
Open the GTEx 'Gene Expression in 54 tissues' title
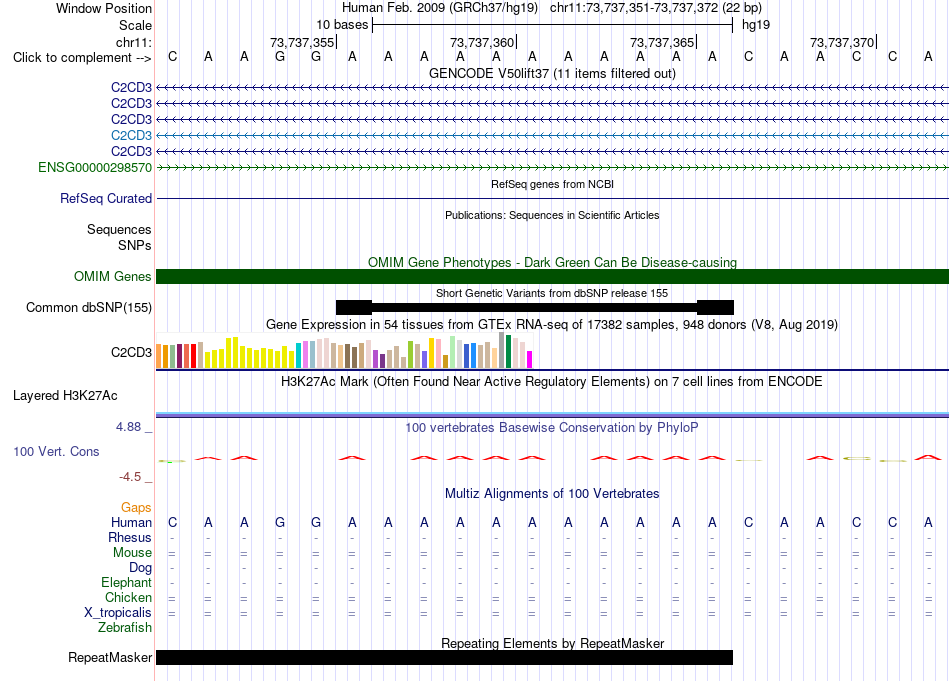[x=552, y=325]
